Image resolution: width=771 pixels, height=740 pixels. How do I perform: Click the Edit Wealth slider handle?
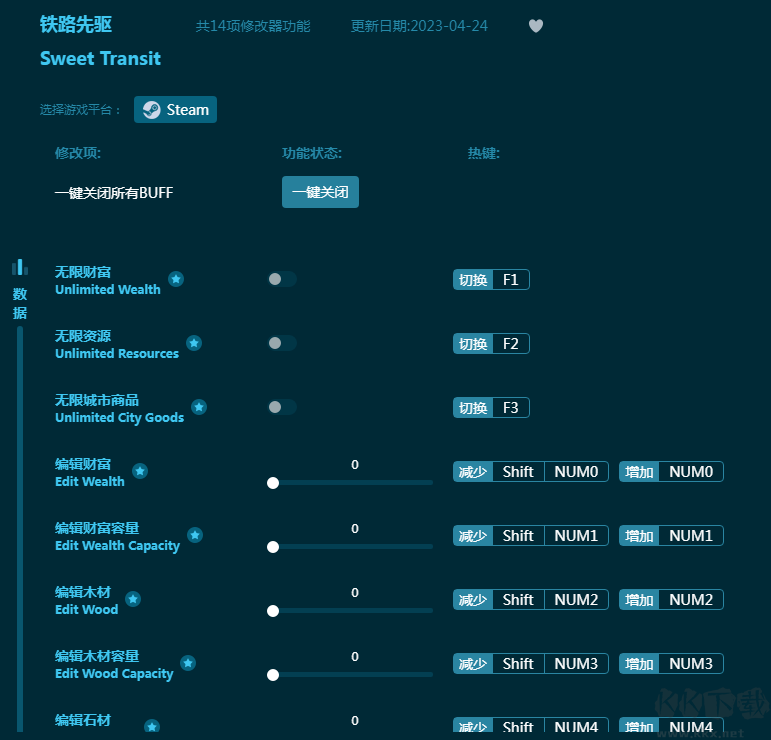coord(273,483)
